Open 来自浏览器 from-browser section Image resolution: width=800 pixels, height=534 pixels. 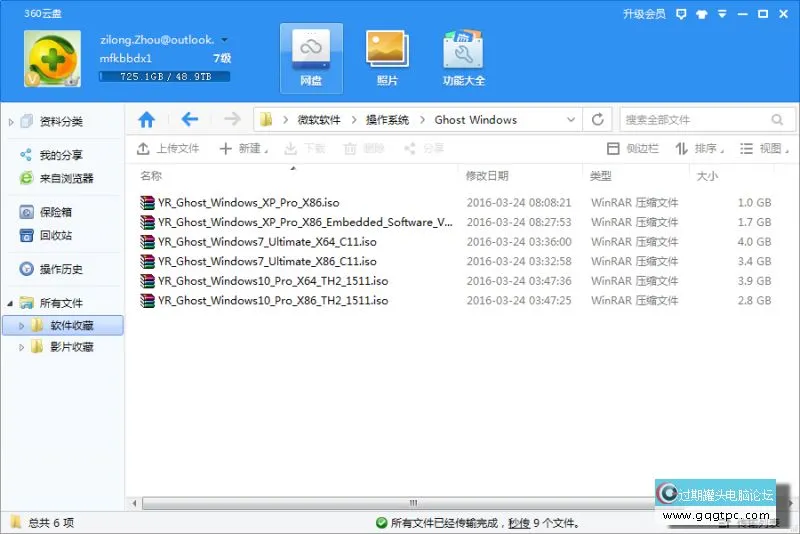(x=67, y=179)
